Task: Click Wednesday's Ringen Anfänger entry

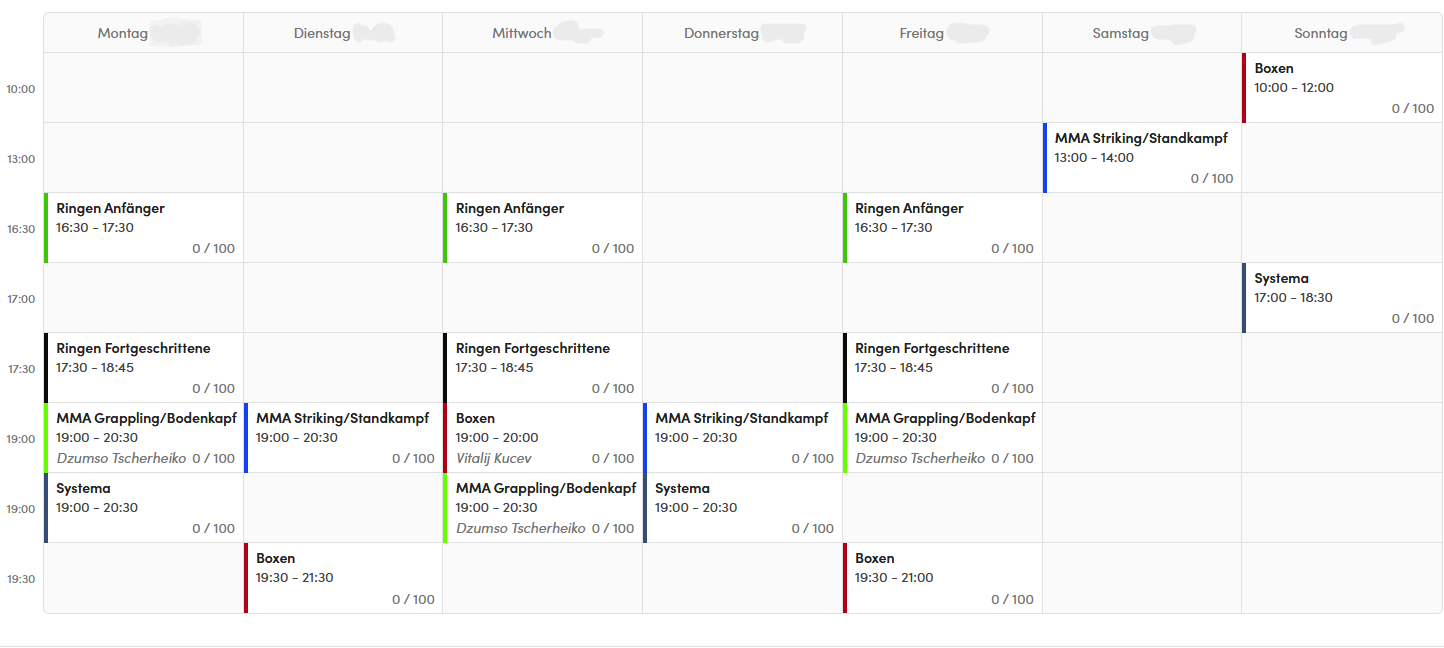Action: coord(543,228)
